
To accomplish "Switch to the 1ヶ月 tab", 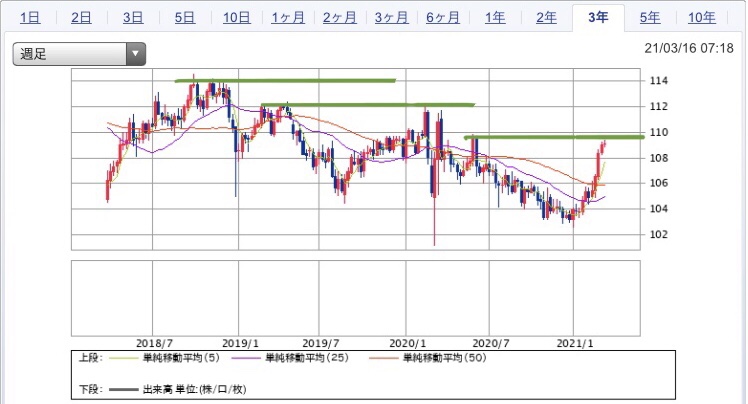I will pos(289,17).
